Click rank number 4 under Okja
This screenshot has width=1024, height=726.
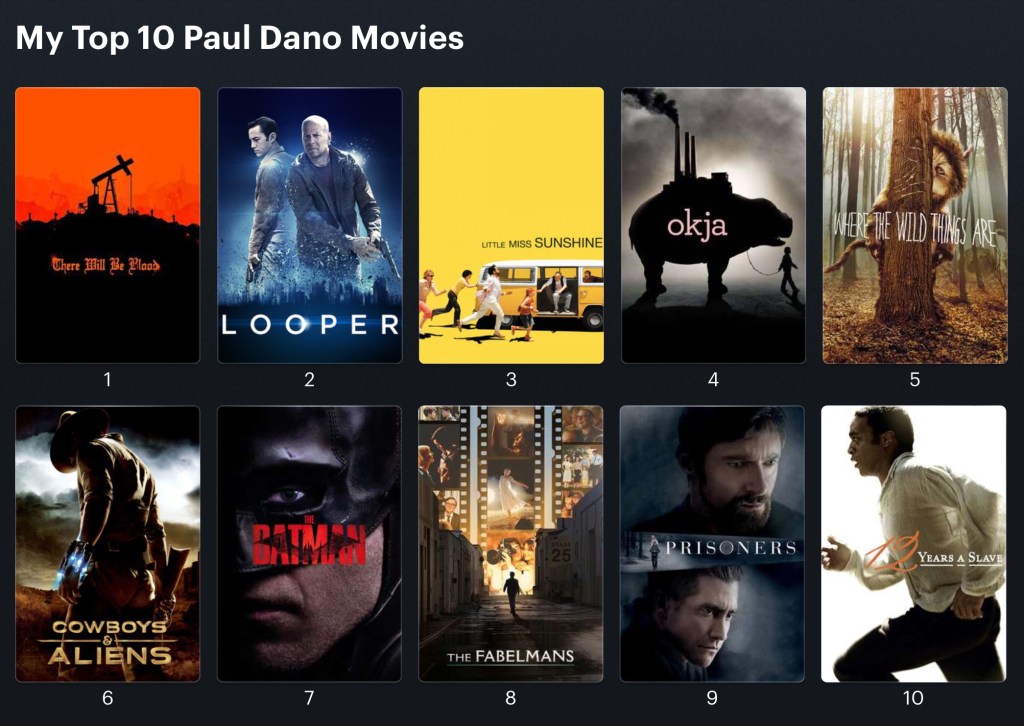click(713, 379)
